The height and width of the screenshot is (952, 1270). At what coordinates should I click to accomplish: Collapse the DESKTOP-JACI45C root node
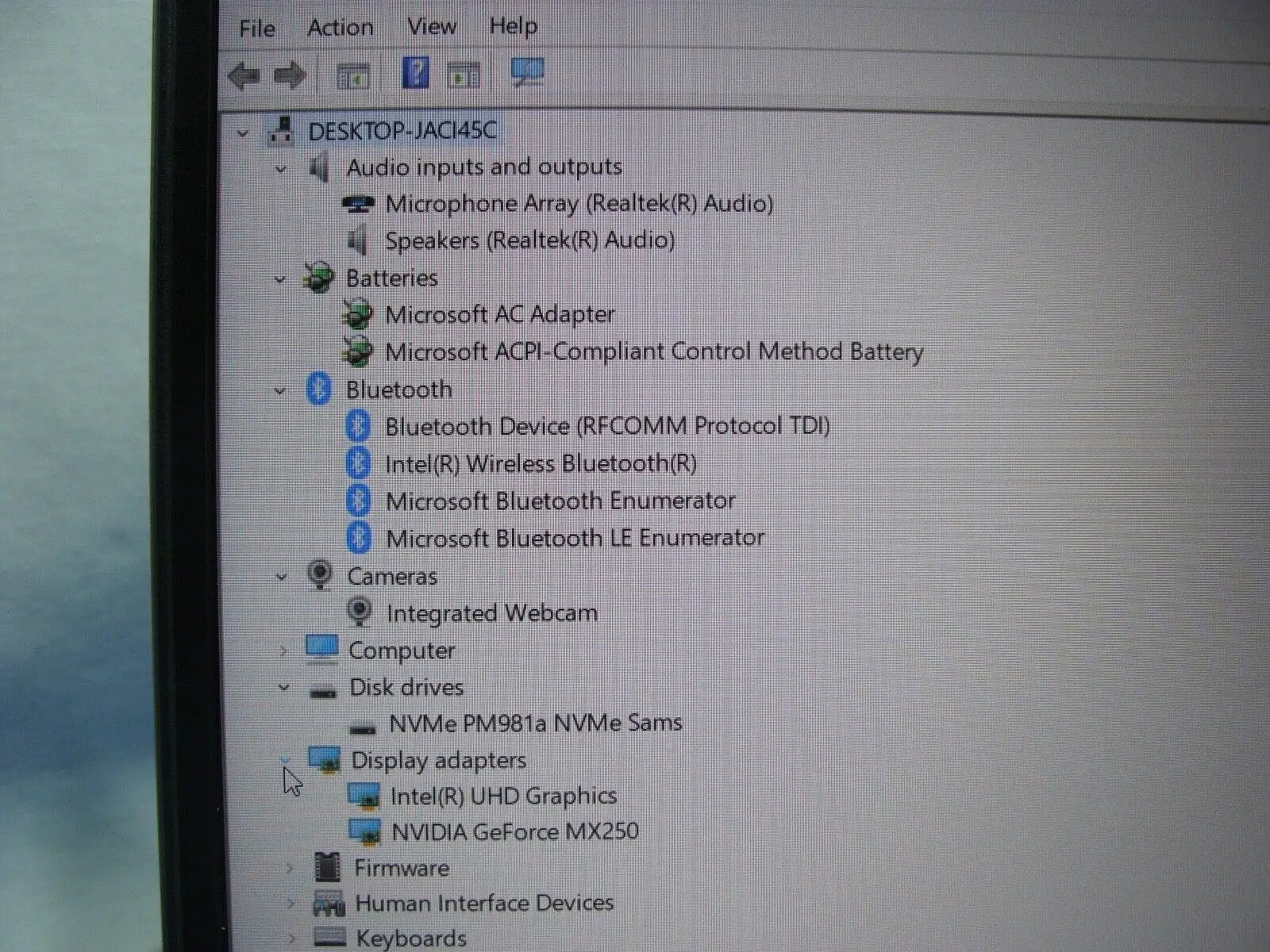pyautogui.click(x=243, y=133)
